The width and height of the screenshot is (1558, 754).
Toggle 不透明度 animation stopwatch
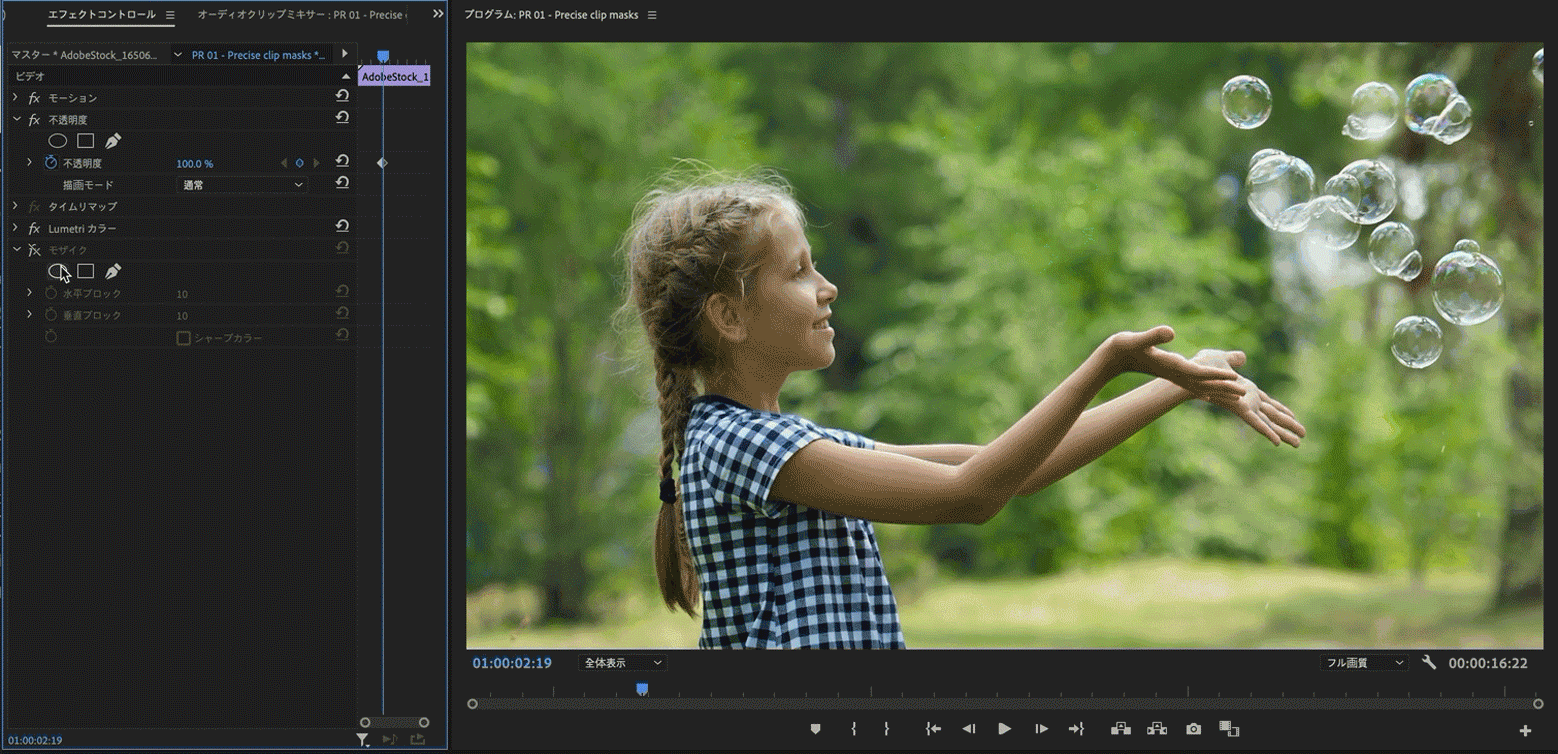point(51,162)
